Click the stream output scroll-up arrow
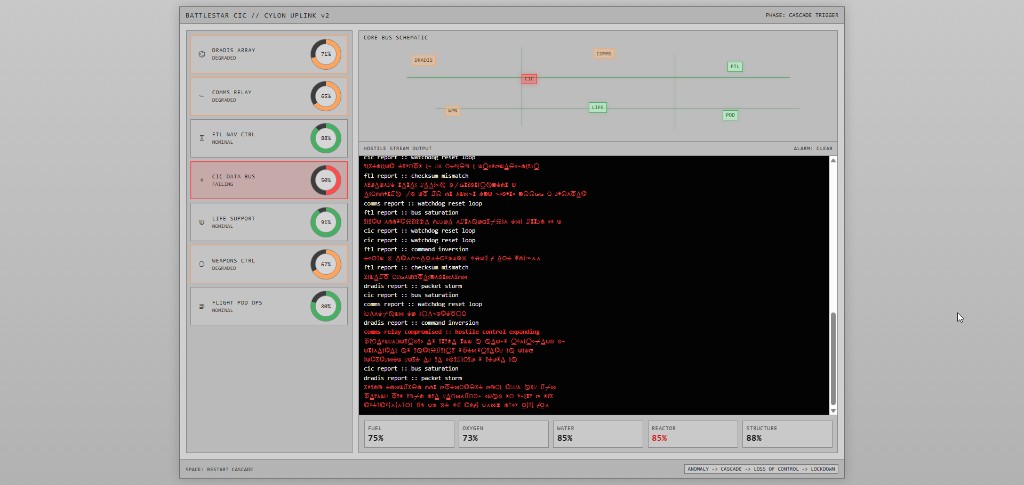This screenshot has width=1024, height=485. pyautogui.click(x=833, y=160)
